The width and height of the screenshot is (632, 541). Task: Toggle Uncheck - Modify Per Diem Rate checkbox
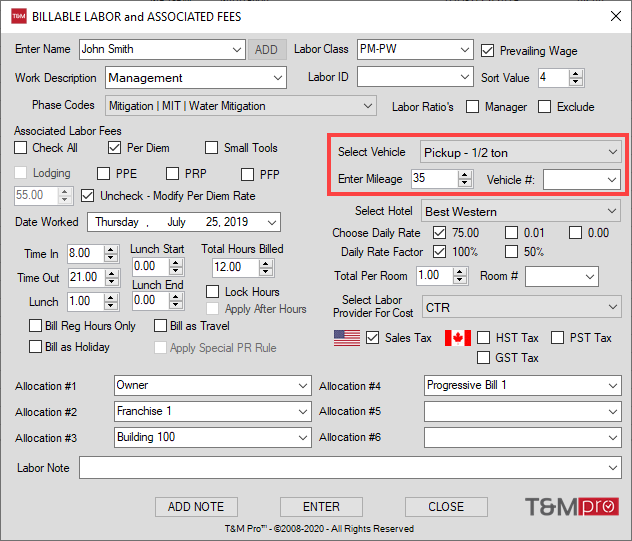click(87, 196)
